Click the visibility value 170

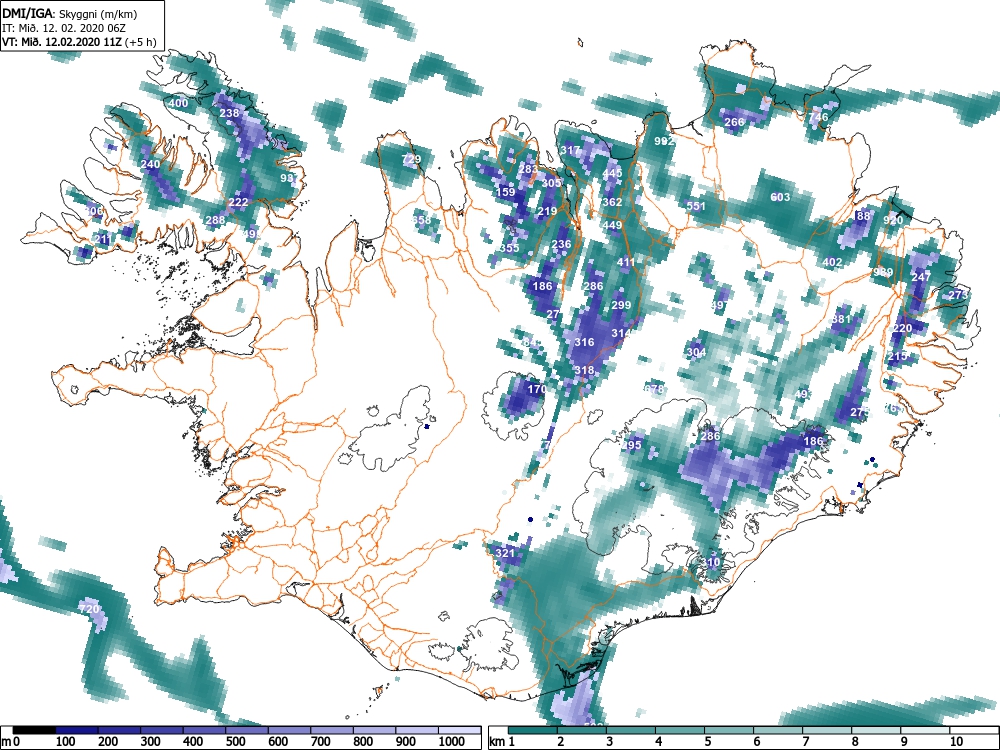click(536, 389)
